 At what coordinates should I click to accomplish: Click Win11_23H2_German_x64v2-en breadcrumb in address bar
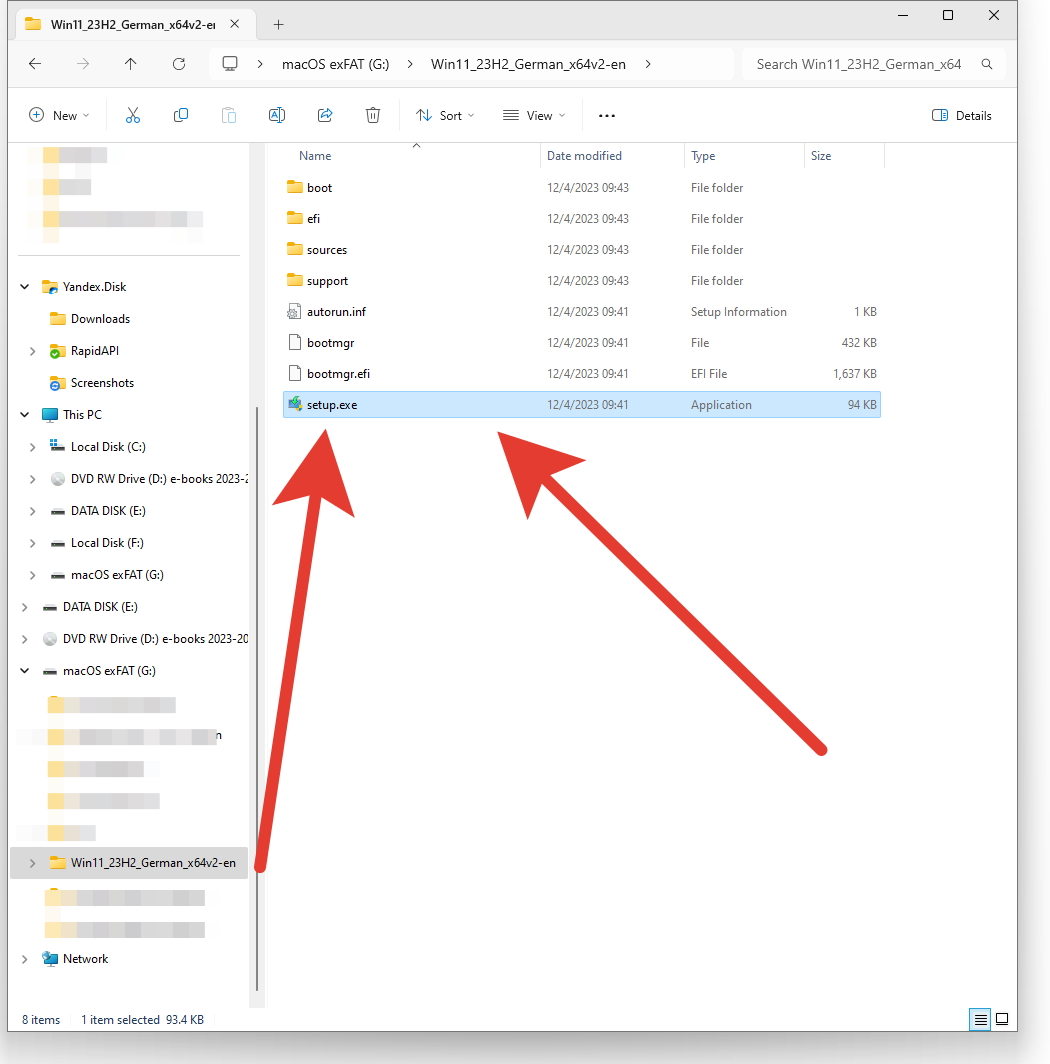pyautogui.click(x=528, y=64)
